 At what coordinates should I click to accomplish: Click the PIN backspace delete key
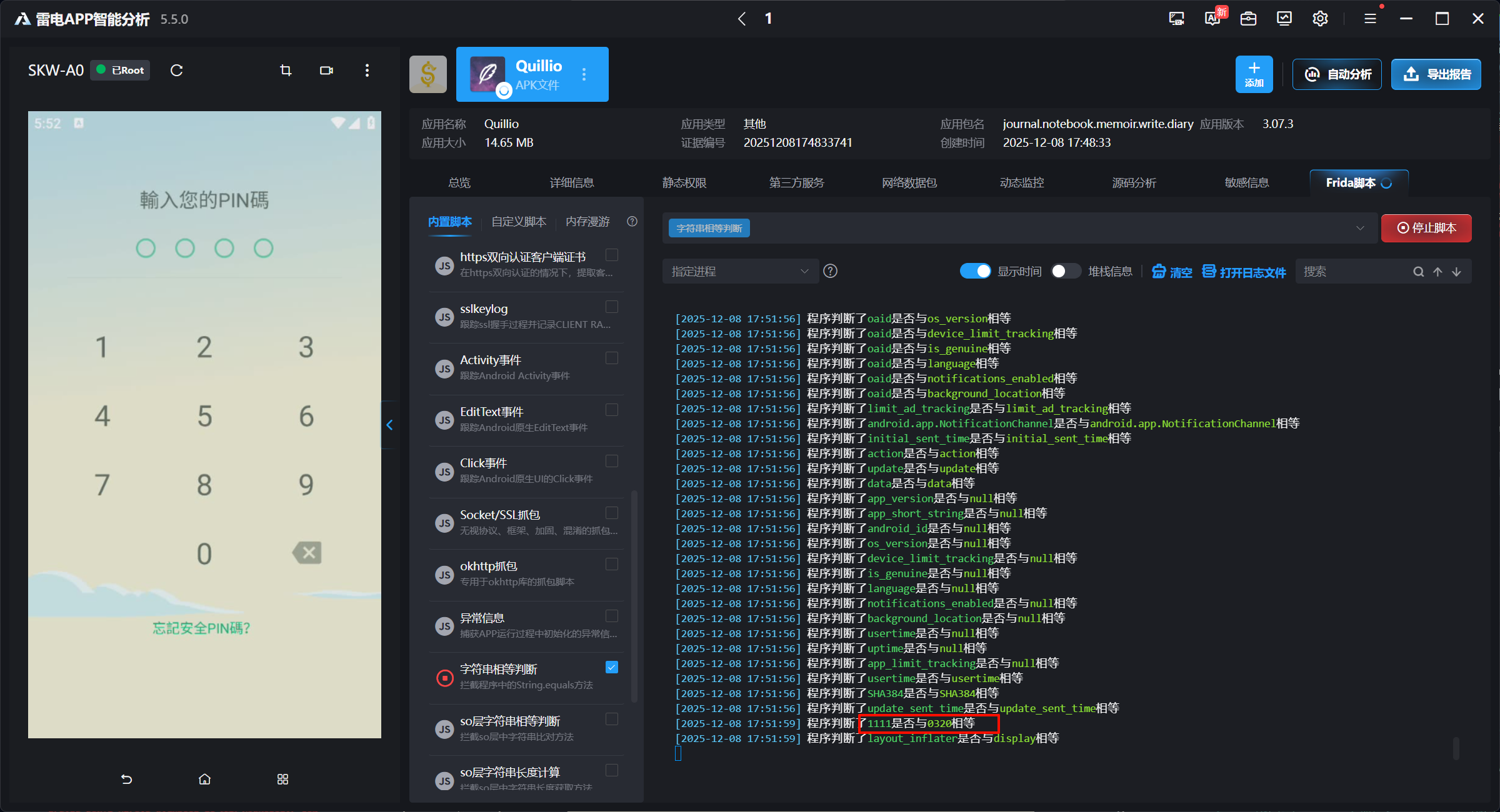[307, 553]
